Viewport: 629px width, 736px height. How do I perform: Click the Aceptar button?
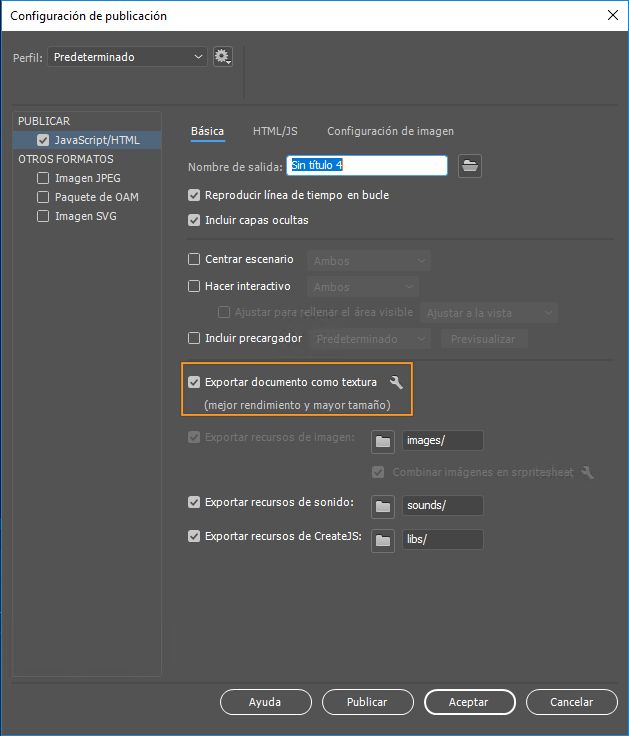click(468, 702)
